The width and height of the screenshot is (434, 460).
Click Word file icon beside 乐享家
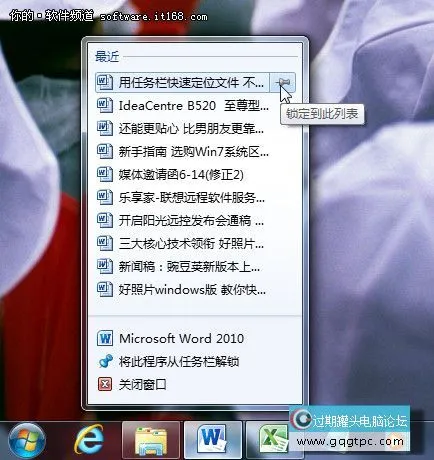105,198
